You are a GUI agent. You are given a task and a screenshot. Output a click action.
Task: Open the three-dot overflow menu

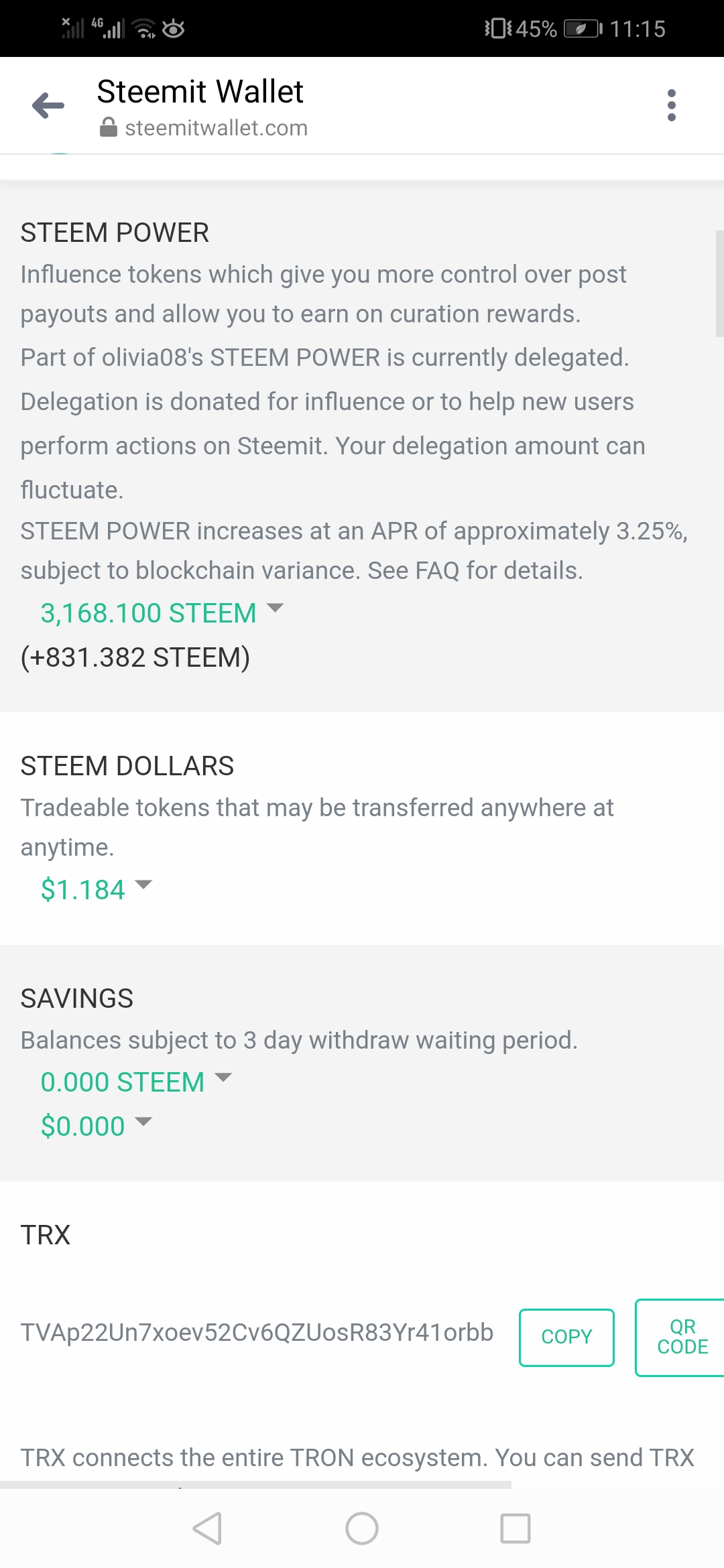pyautogui.click(x=672, y=106)
